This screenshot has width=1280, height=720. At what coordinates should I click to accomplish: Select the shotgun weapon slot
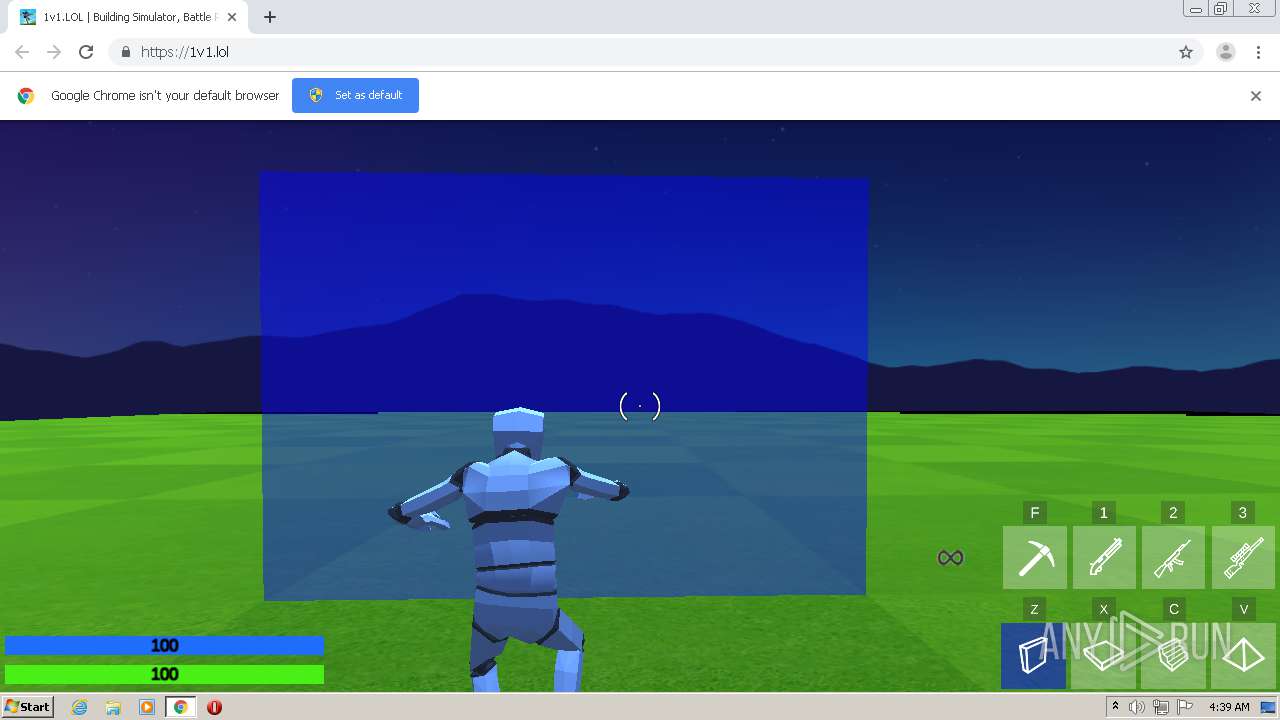pos(1104,558)
